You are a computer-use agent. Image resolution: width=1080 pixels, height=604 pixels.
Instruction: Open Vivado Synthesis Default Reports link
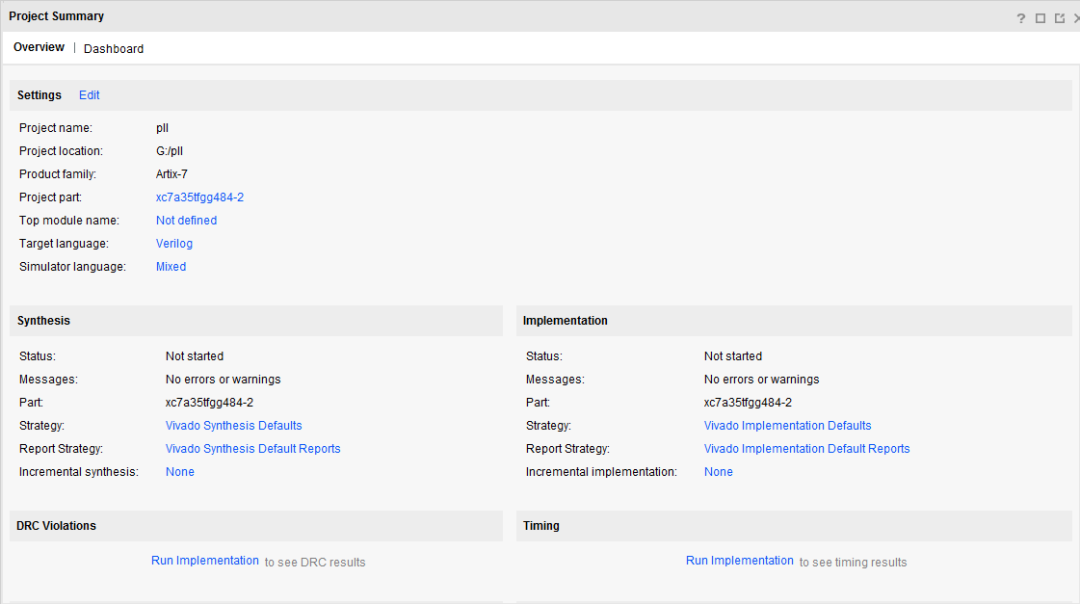pyautogui.click(x=253, y=449)
